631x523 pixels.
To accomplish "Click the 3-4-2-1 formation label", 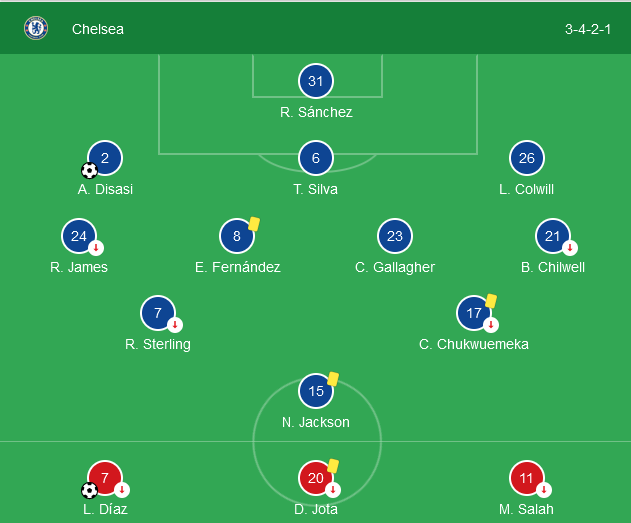I will point(588,29).
